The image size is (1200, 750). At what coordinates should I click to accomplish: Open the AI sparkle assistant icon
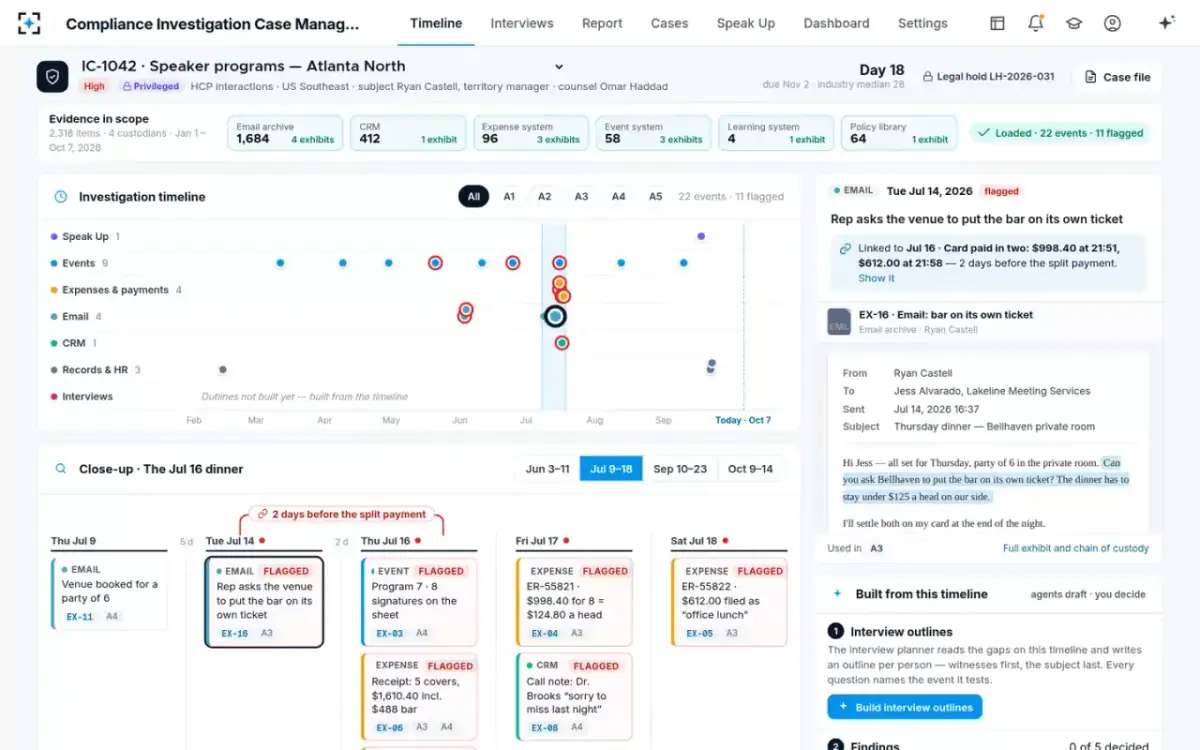[1166, 23]
